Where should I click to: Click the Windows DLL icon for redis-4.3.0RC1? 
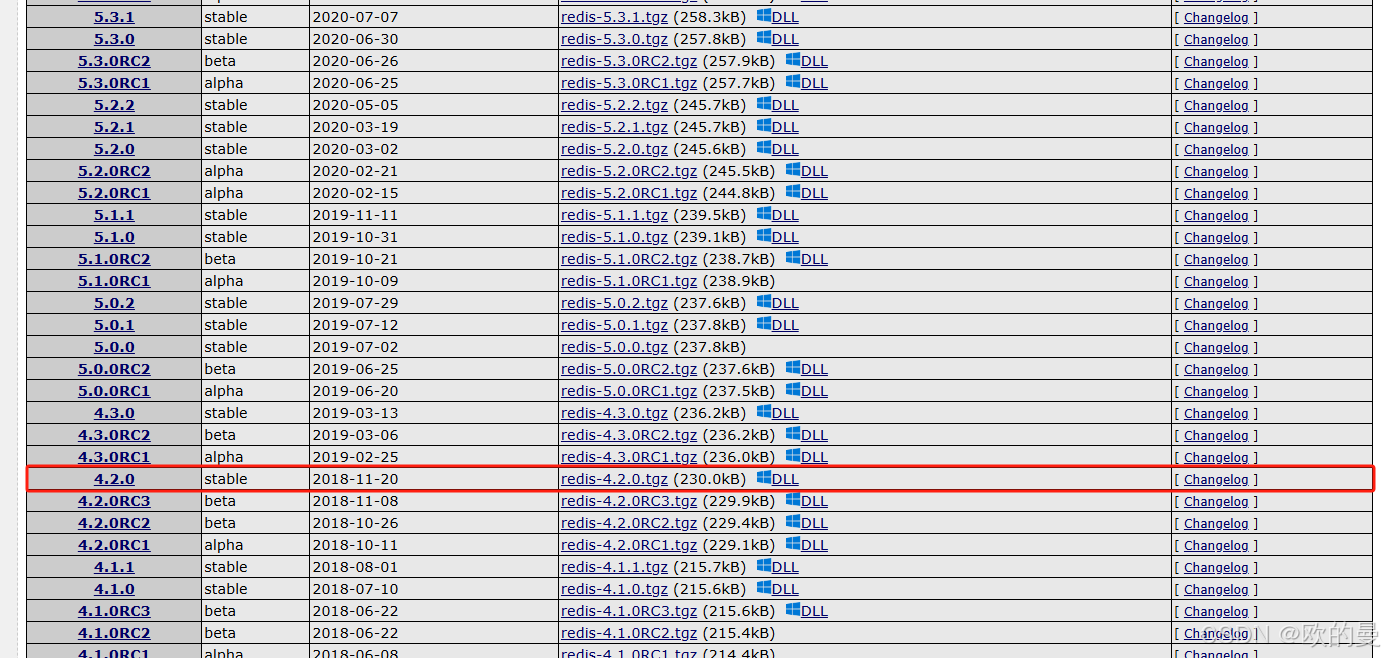[793, 456]
